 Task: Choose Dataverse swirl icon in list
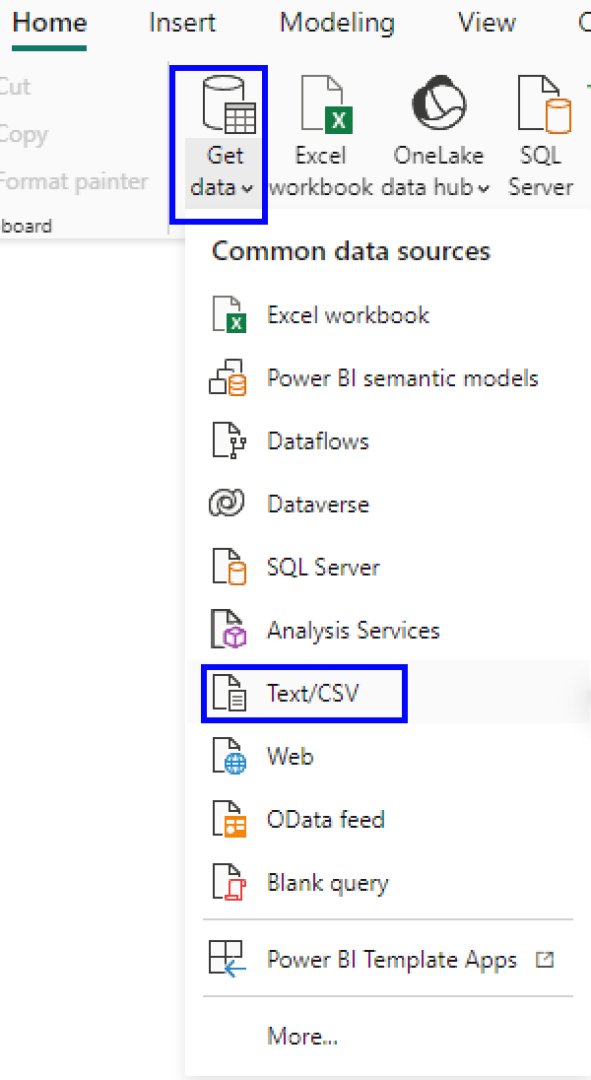click(227, 504)
